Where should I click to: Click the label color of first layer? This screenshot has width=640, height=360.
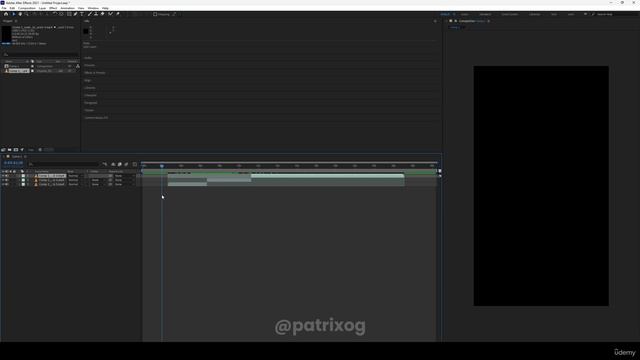point(23,176)
